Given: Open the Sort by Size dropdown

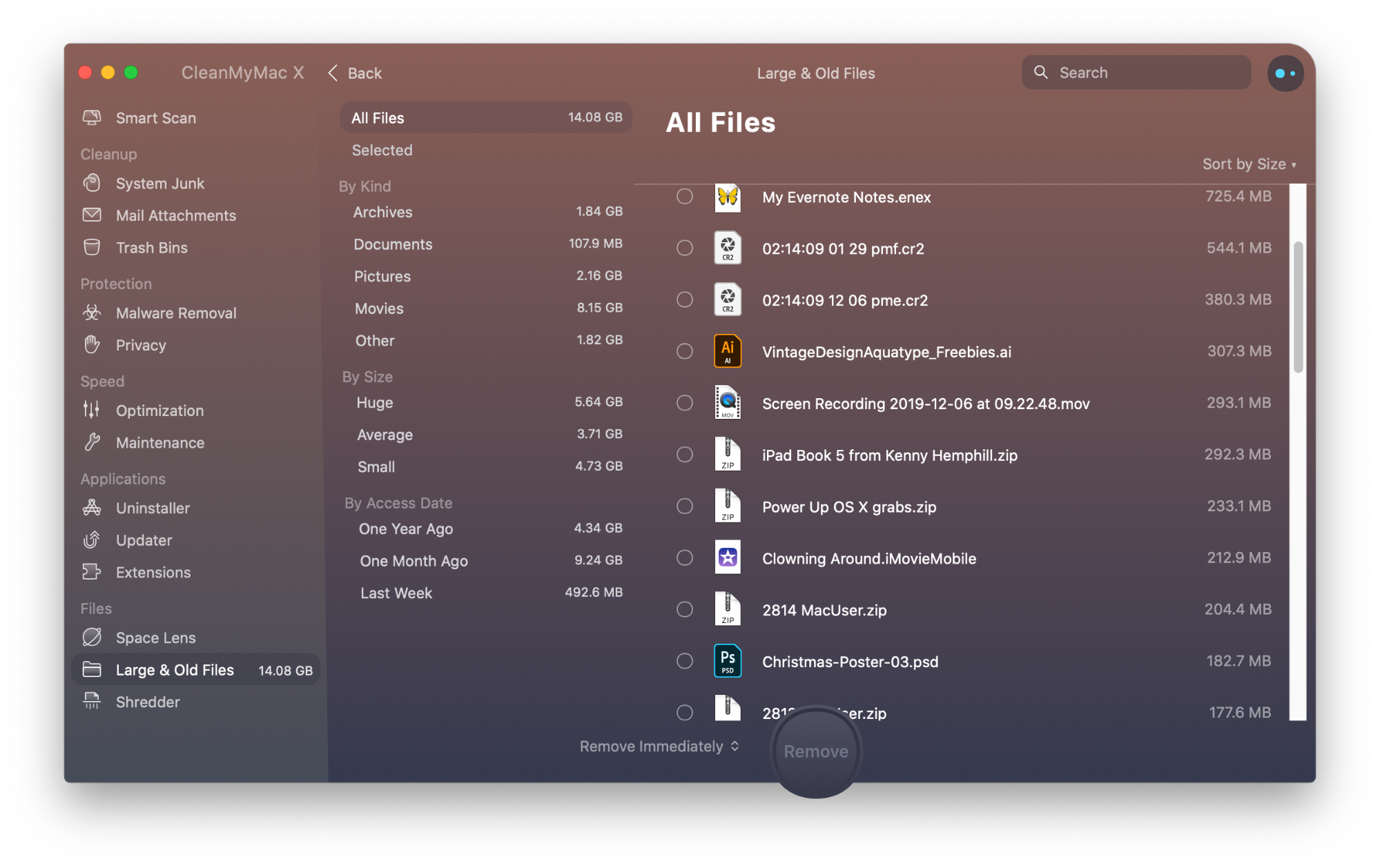Looking at the screenshot, I should tap(1249, 164).
